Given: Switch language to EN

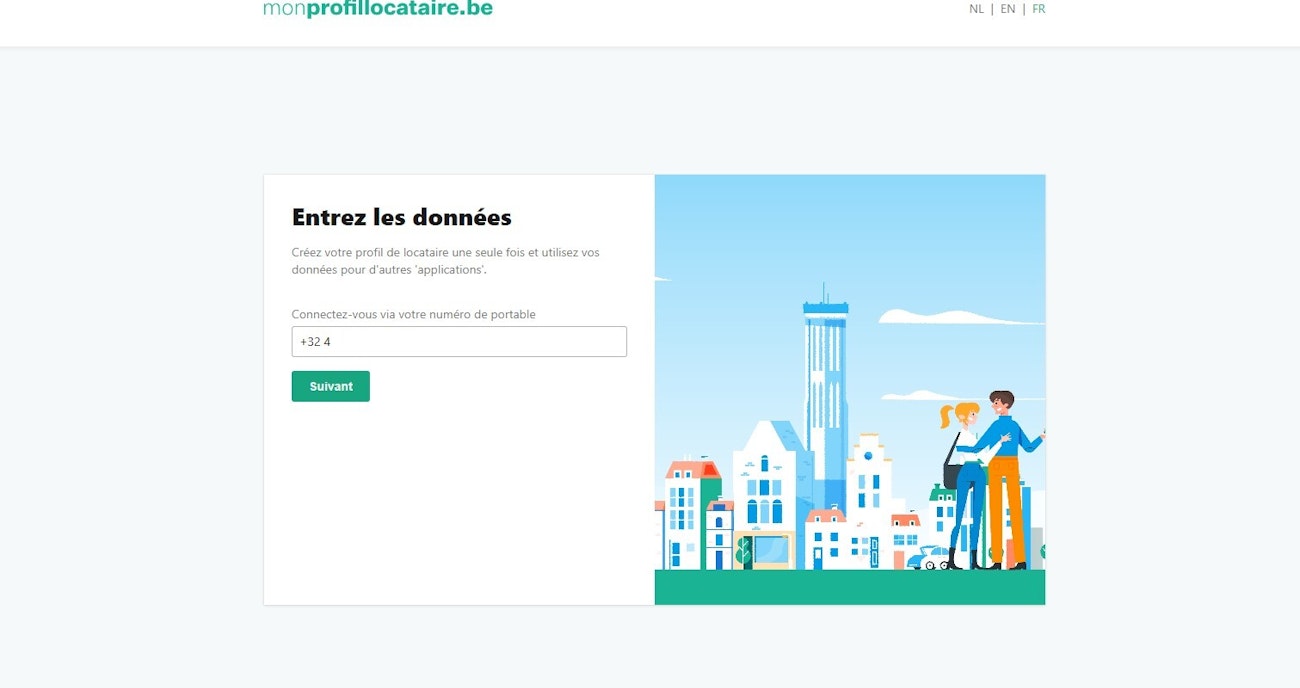Looking at the screenshot, I should [x=1007, y=9].
